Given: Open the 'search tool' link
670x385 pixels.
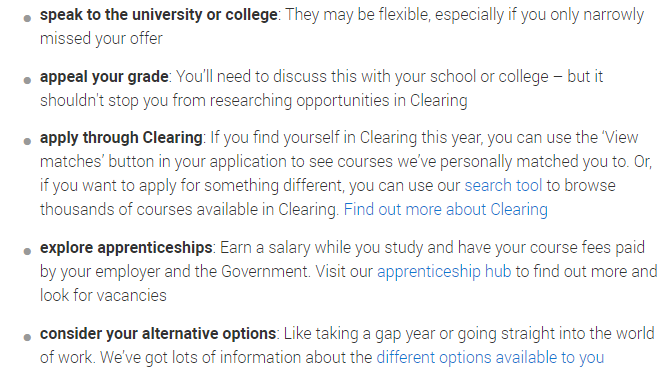Looking at the screenshot, I should click(503, 185).
